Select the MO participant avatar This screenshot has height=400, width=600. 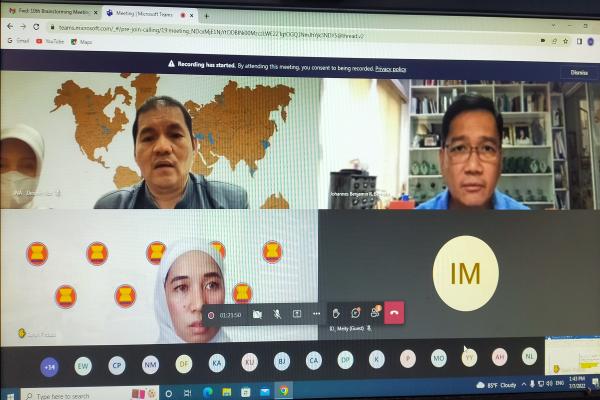pyautogui.click(x=439, y=358)
